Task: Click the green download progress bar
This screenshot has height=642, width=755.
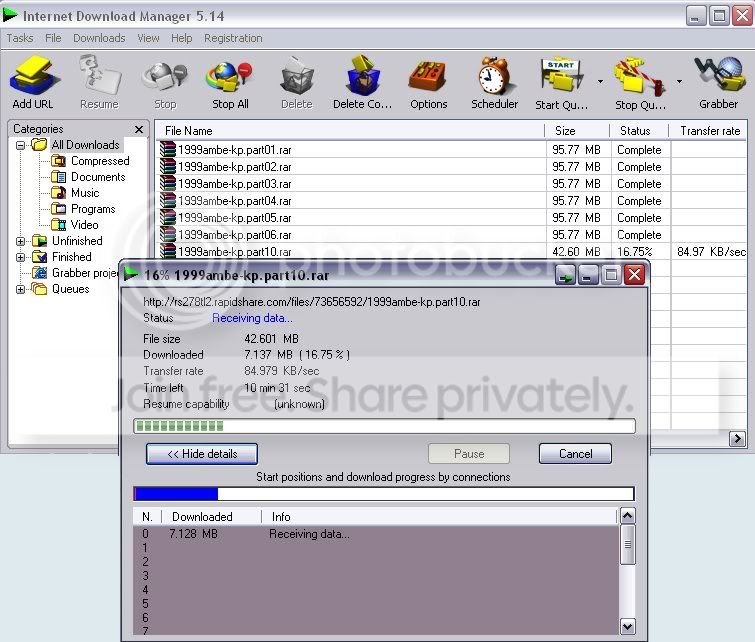Action: (384, 426)
